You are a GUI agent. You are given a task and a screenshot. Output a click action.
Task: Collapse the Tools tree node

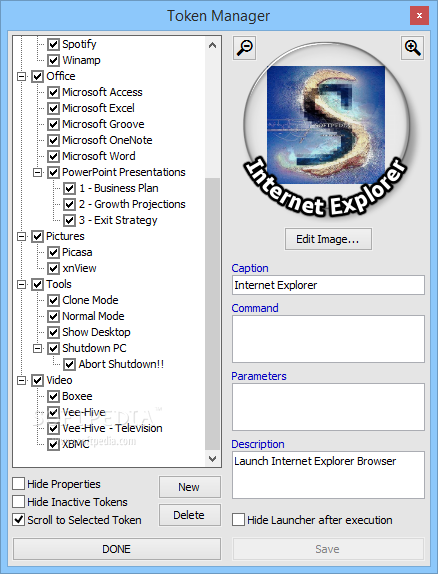click(x=22, y=284)
